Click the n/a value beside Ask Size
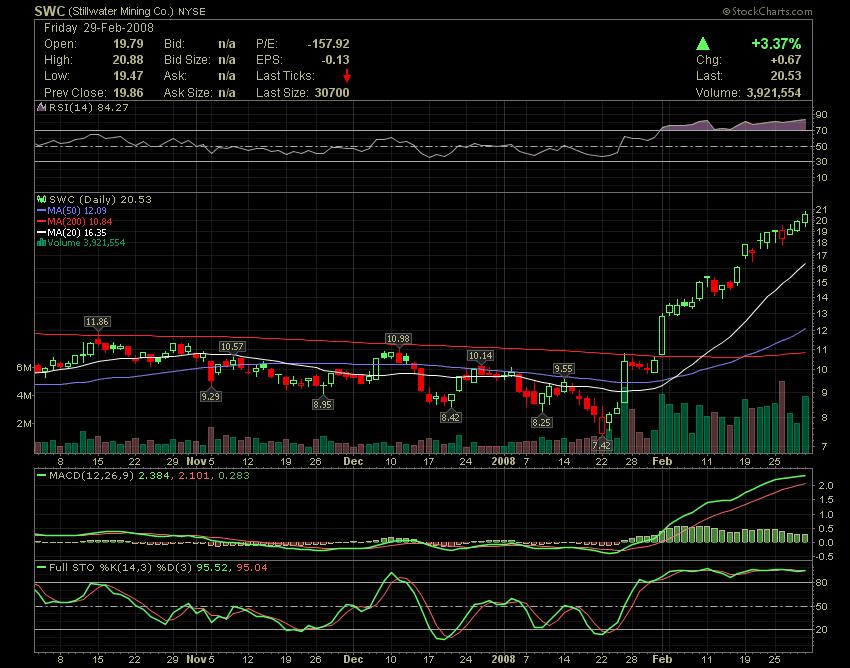Image resolution: width=850 pixels, height=668 pixels. (227, 93)
